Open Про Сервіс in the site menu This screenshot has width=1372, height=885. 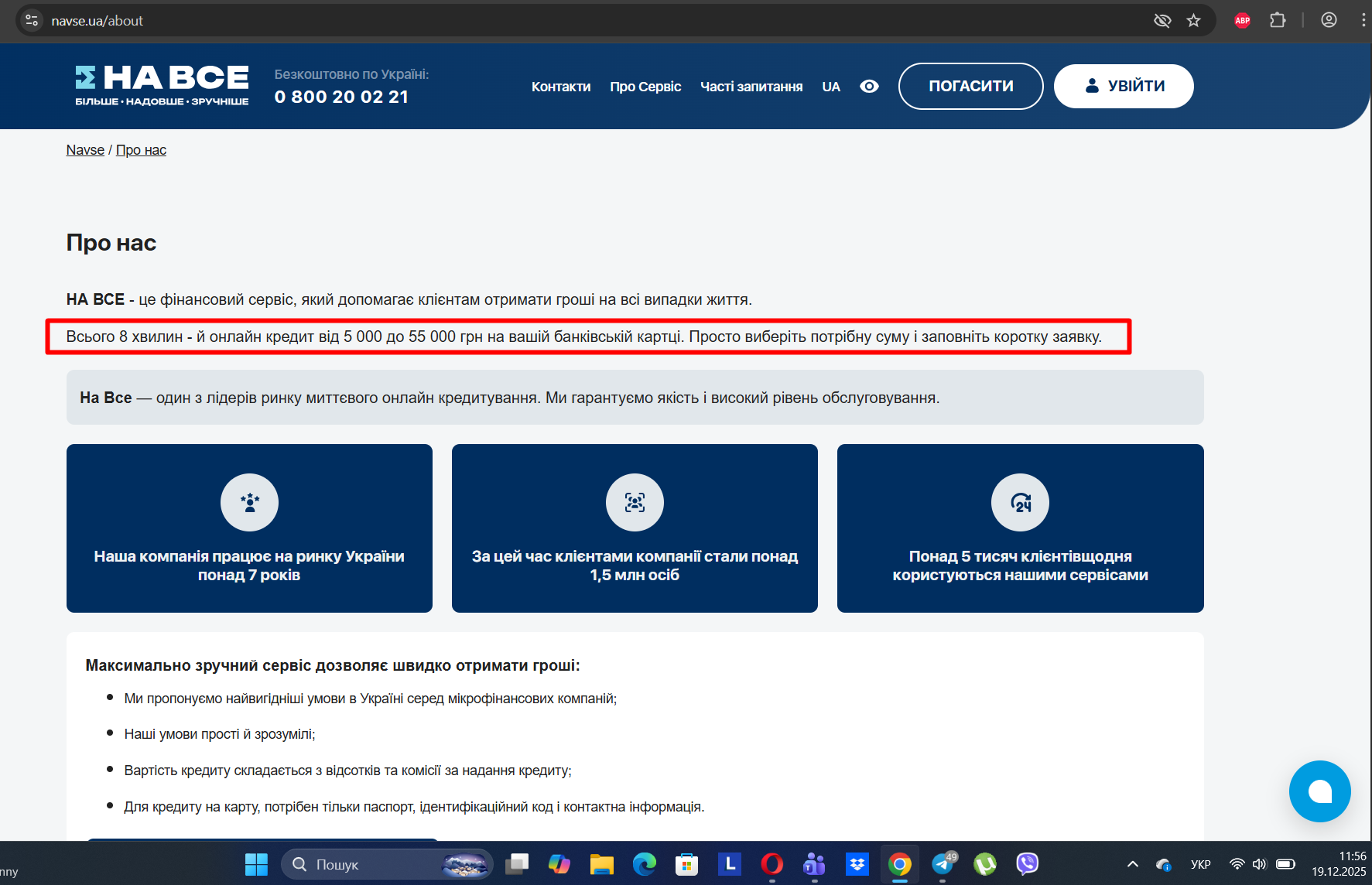tap(645, 87)
